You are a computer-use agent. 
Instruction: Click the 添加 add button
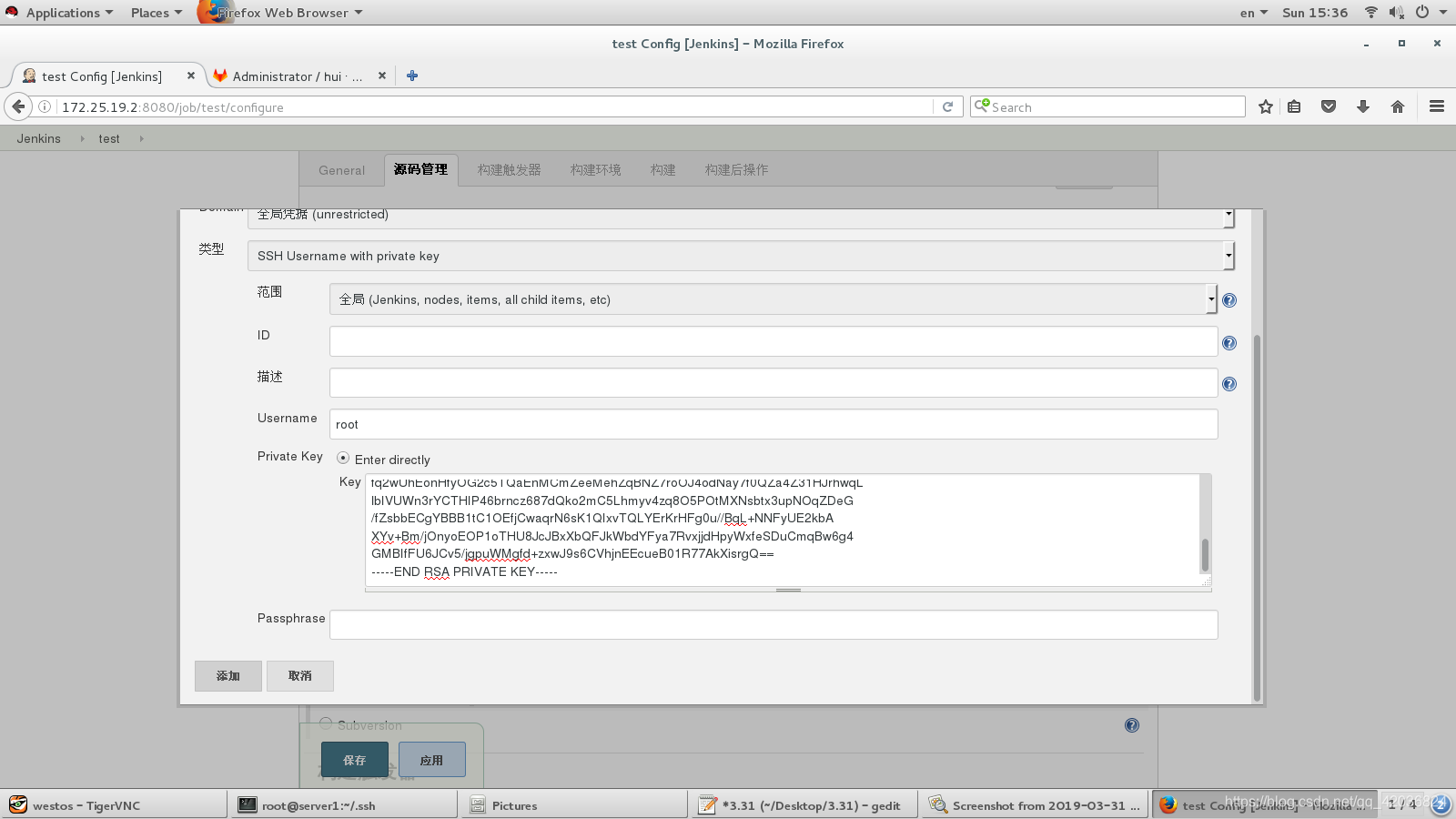[x=228, y=676]
